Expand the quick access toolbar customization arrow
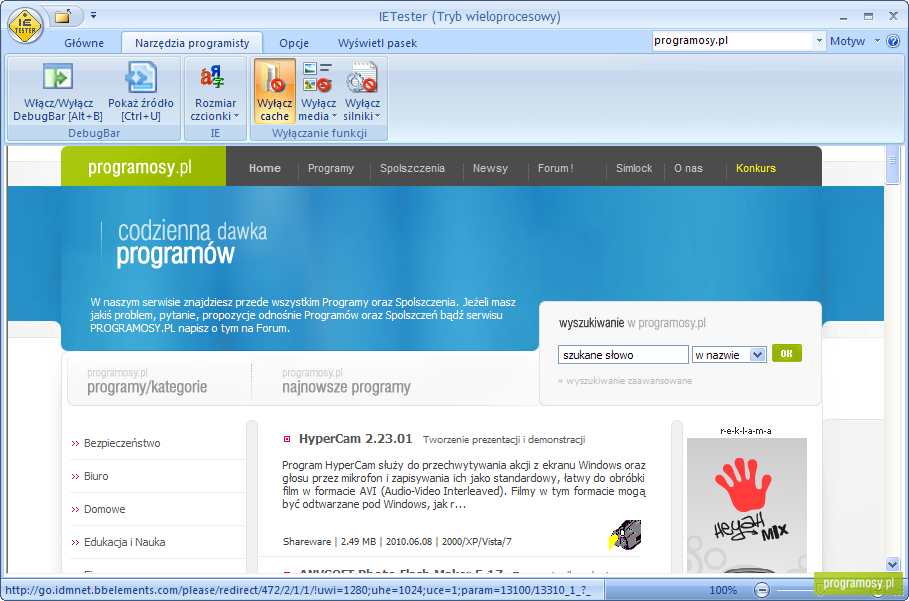The image size is (909, 601). [x=93, y=16]
